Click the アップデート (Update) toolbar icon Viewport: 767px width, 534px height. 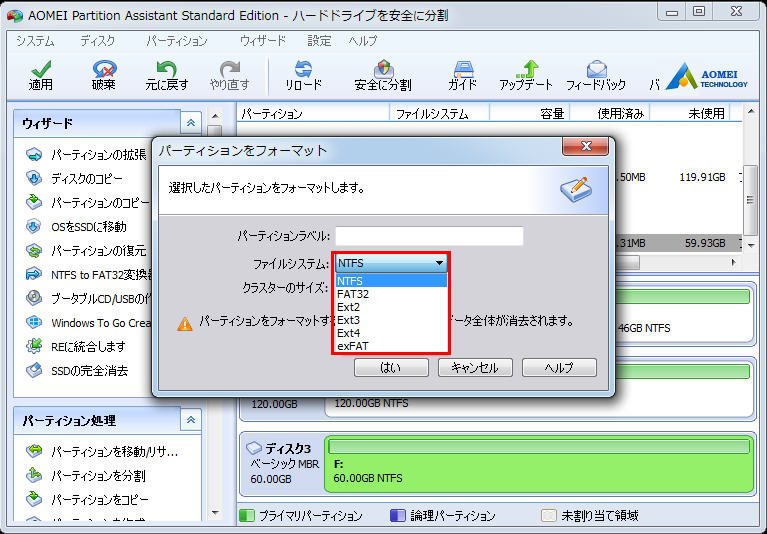pos(526,75)
